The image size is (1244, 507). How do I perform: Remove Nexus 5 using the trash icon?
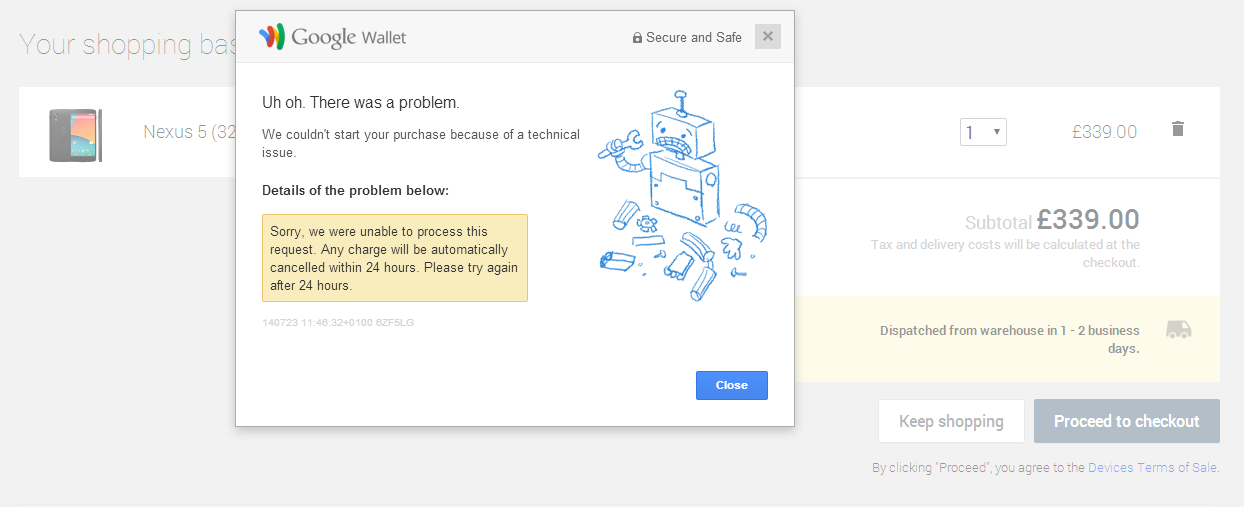[x=1177, y=129]
